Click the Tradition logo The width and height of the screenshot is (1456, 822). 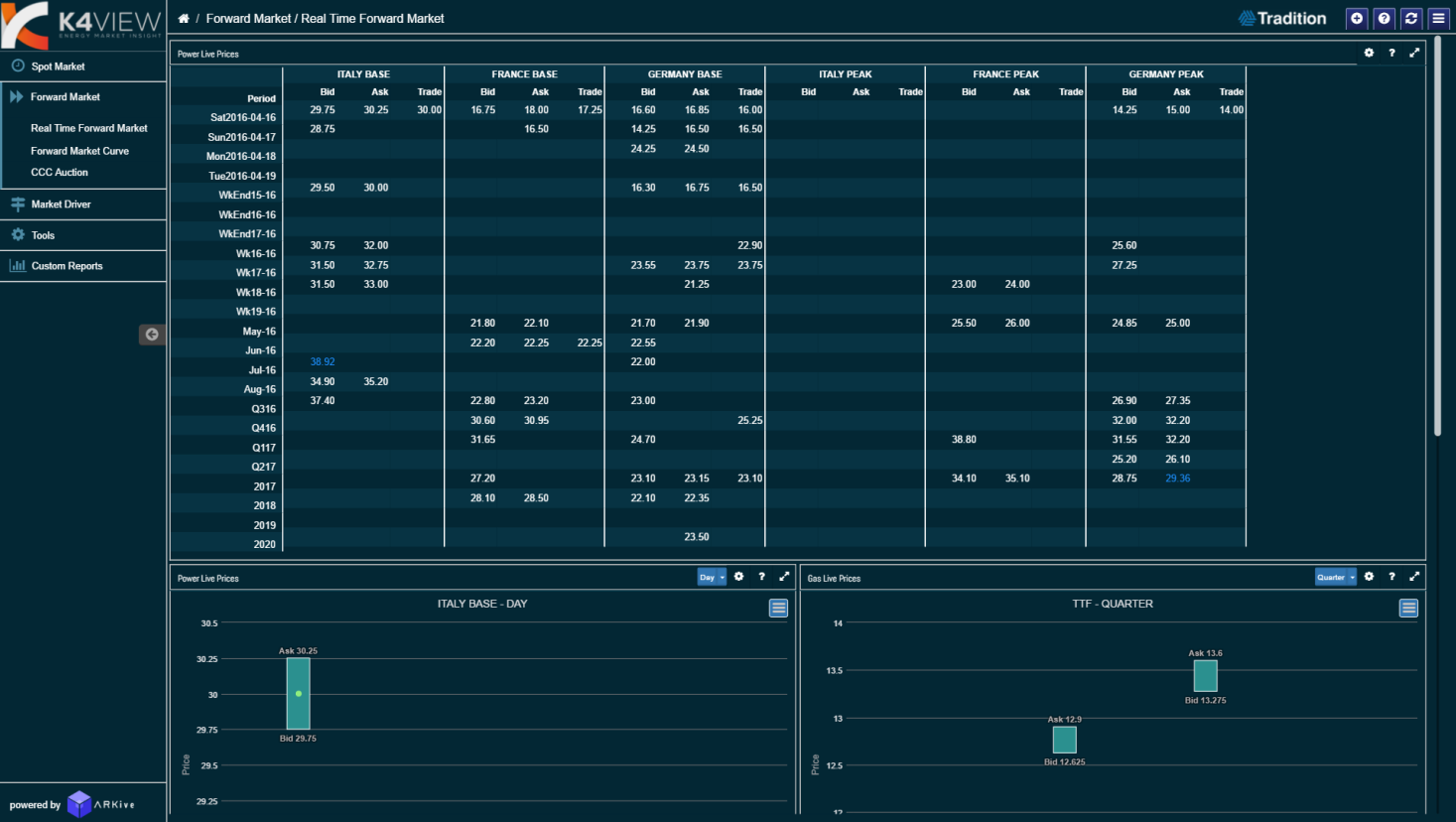[x=1282, y=19]
